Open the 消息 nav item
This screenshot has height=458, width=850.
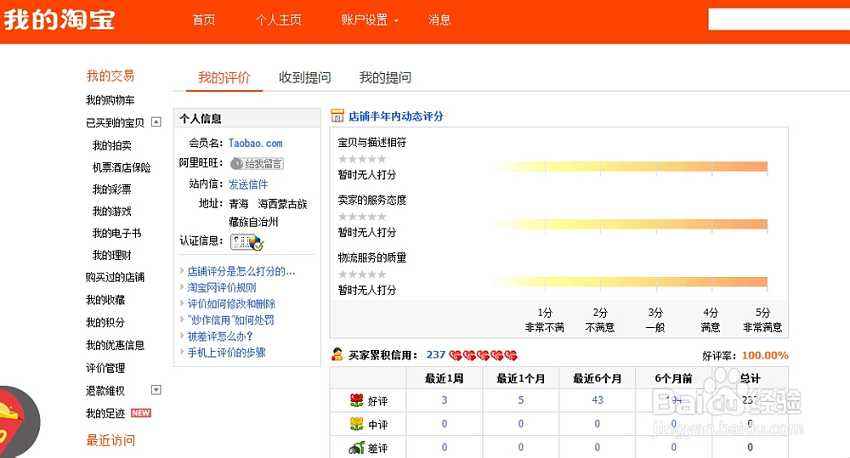(x=439, y=20)
